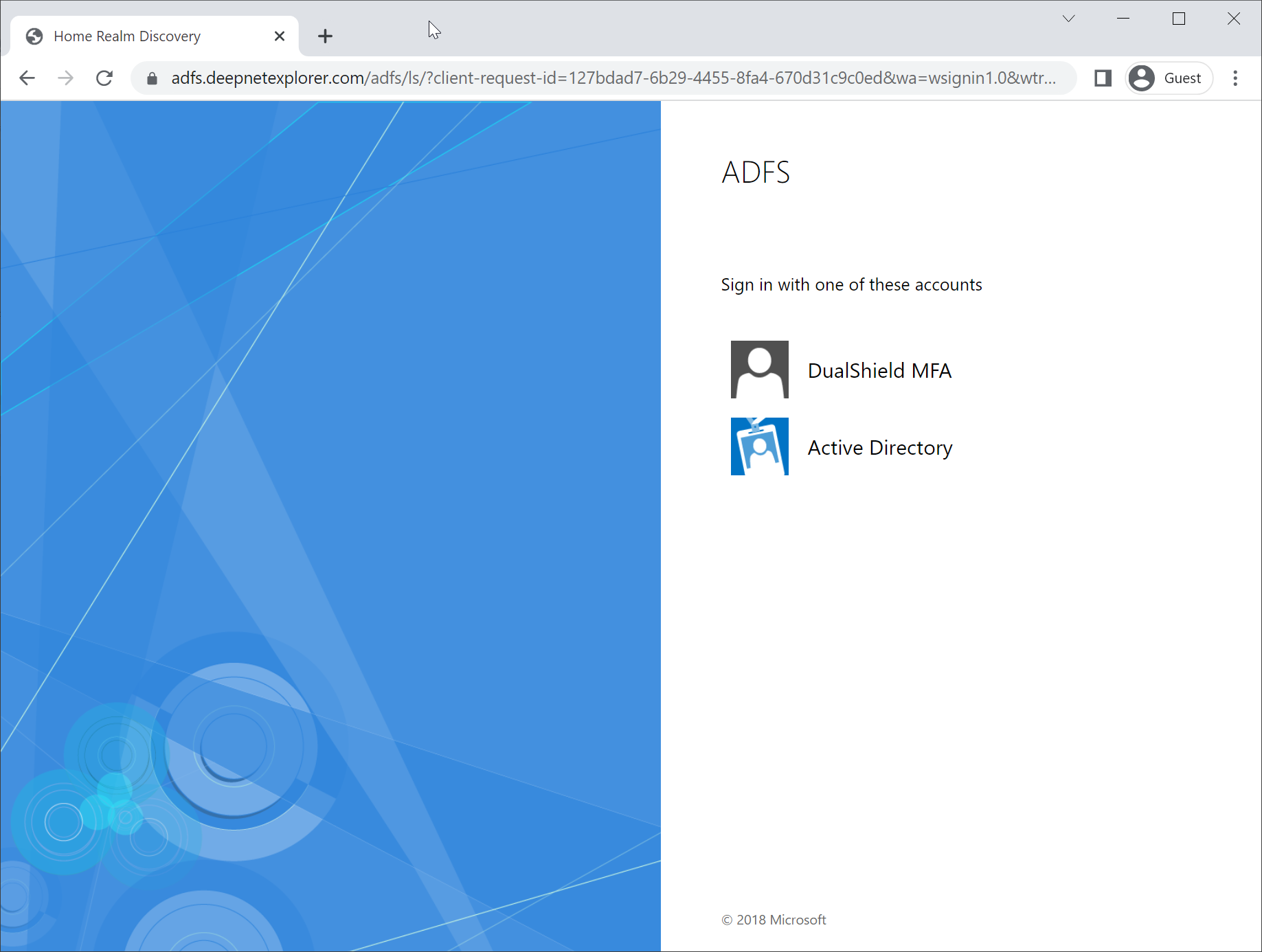
Task: Choose the Active Directory sign-in text
Action: [x=879, y=448]
